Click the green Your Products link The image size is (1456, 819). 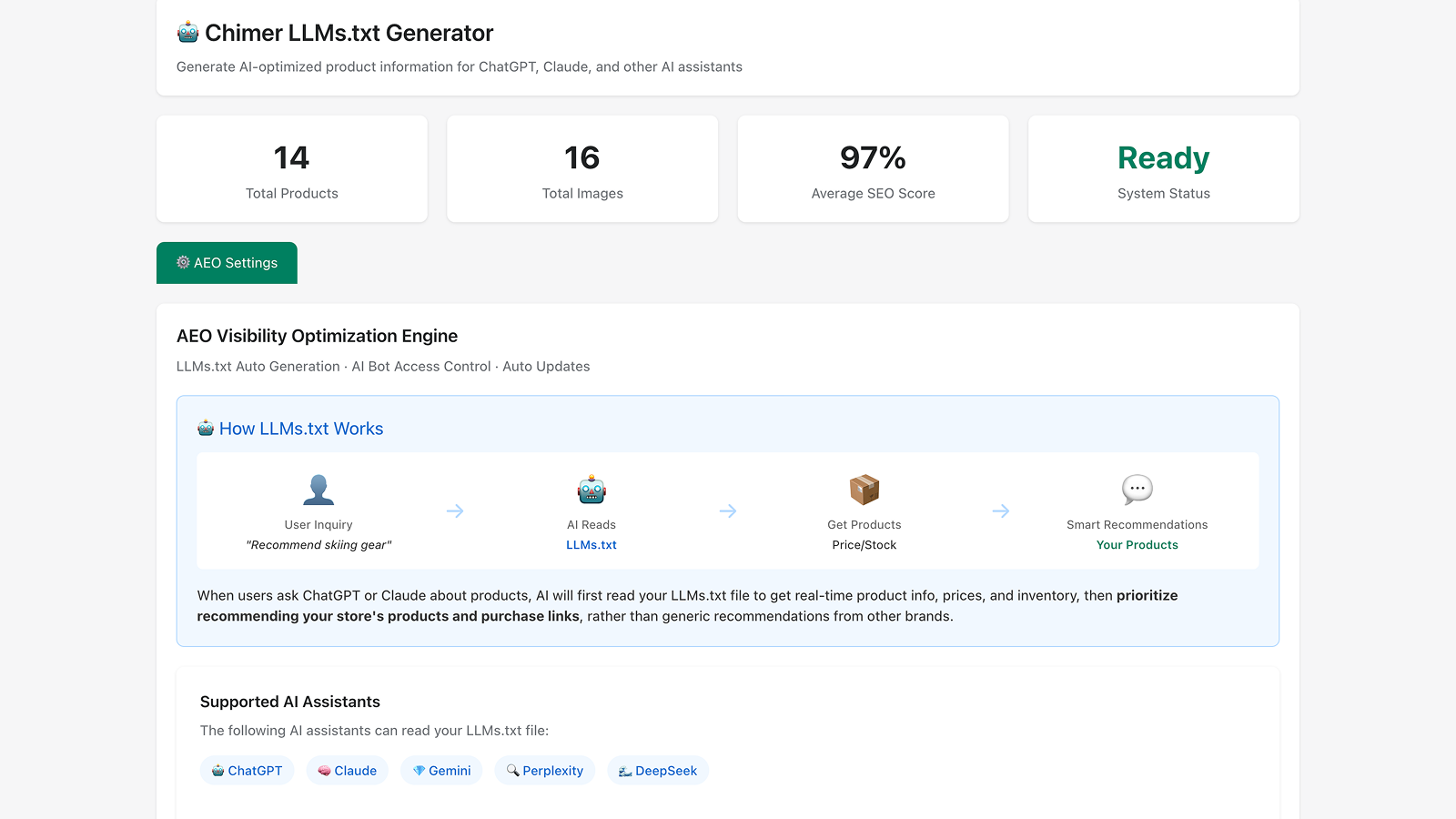(1137, 545)
